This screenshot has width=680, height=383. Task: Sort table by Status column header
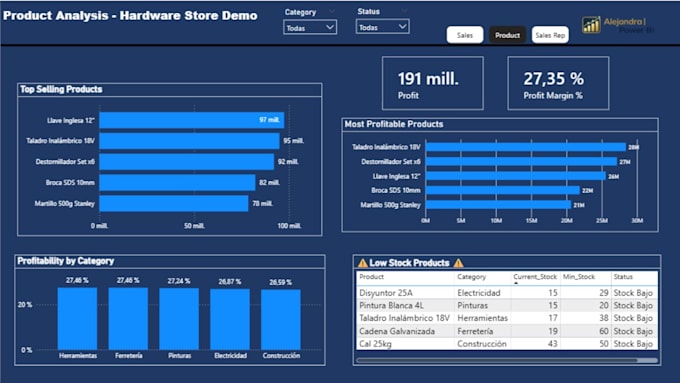click(x=623, y=277)
